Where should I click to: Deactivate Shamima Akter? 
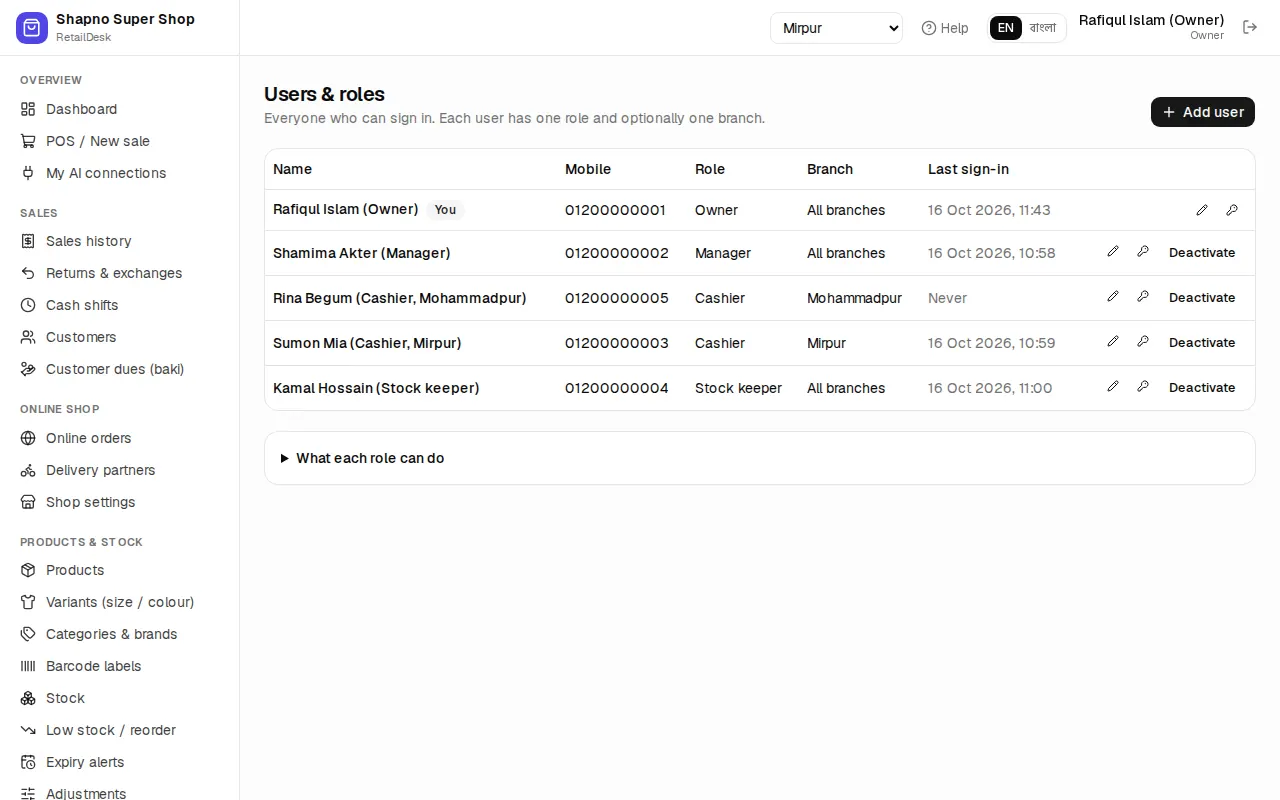[1202, 252]
